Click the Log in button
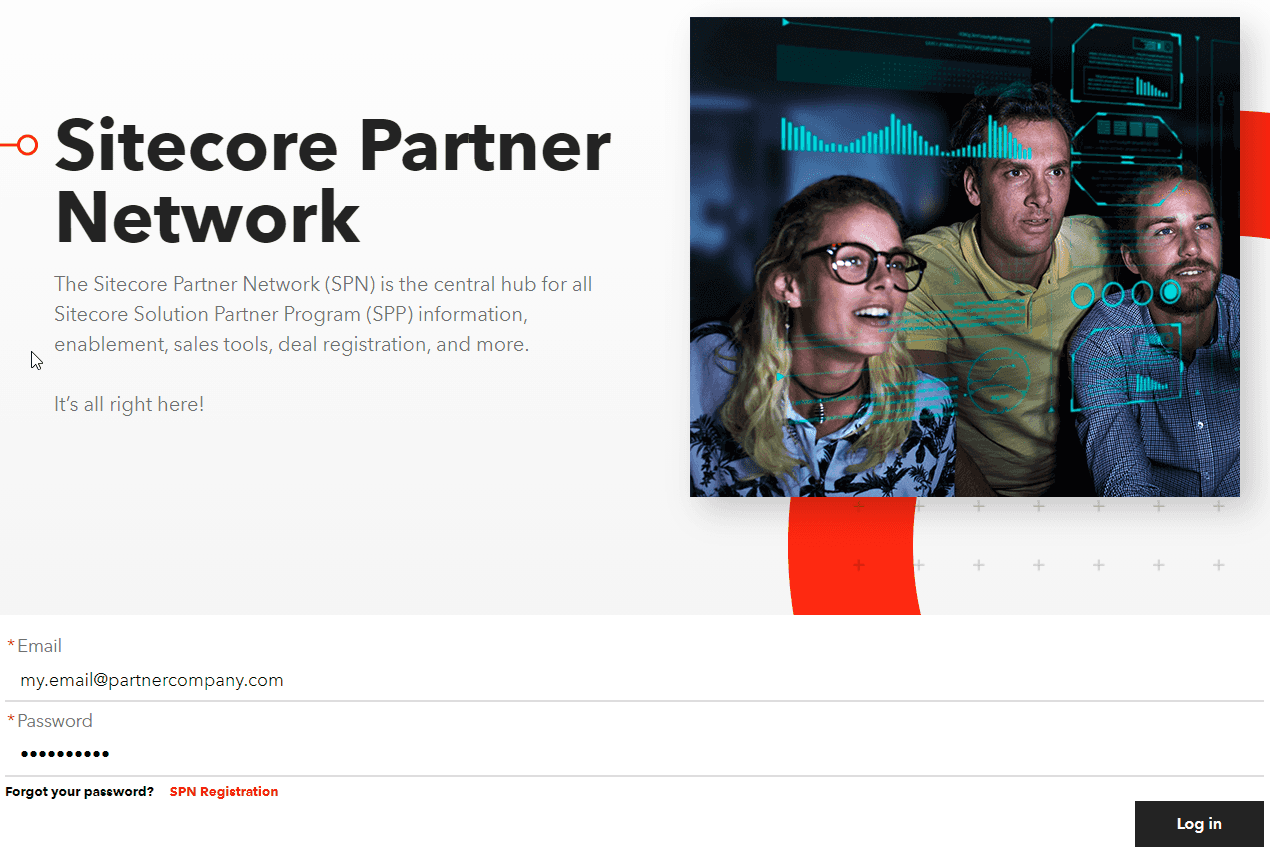This screenshot has height=856, width=1270. click(x=1199, y=824)
